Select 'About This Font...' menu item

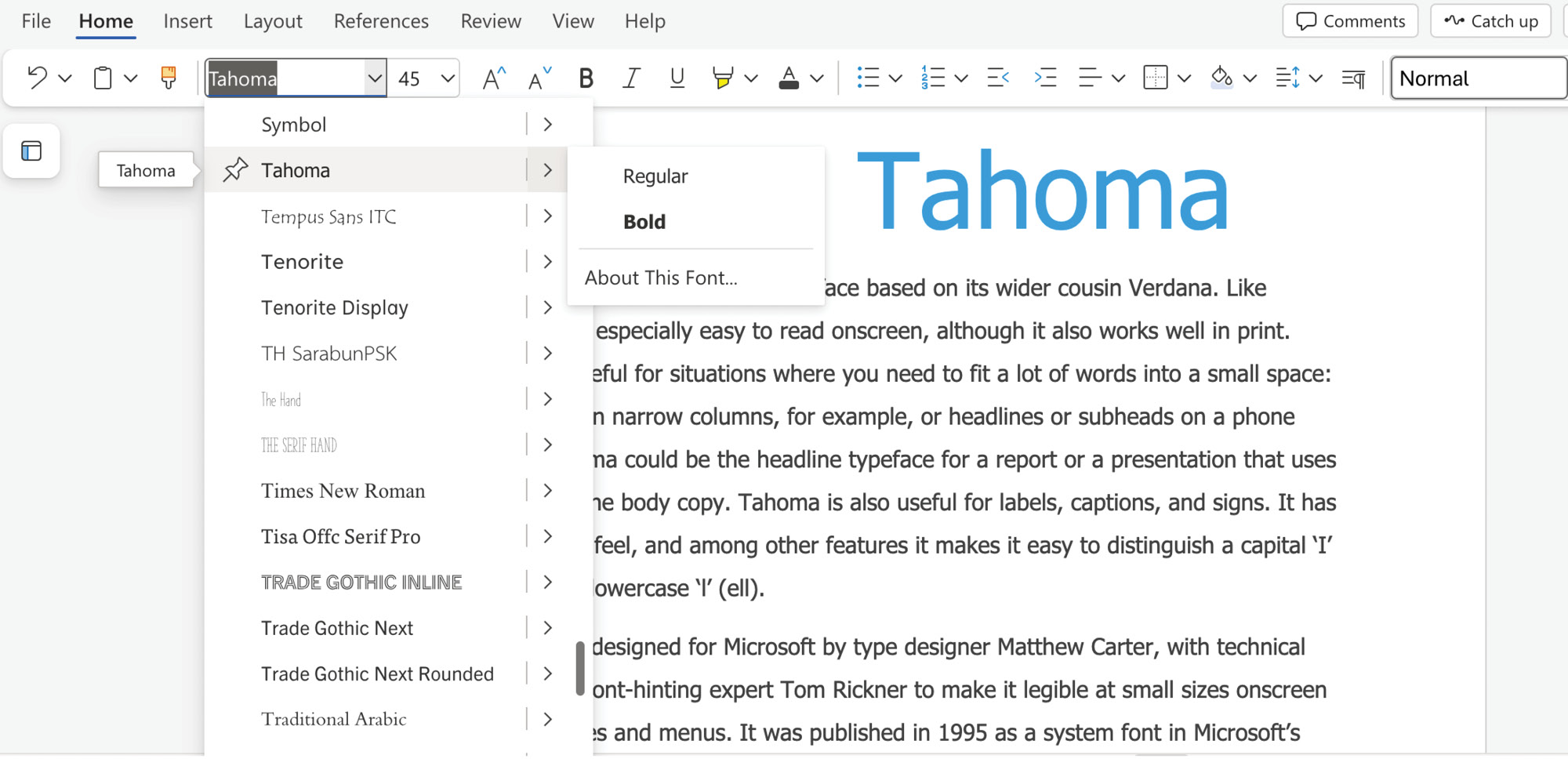(x=661, y=278)
